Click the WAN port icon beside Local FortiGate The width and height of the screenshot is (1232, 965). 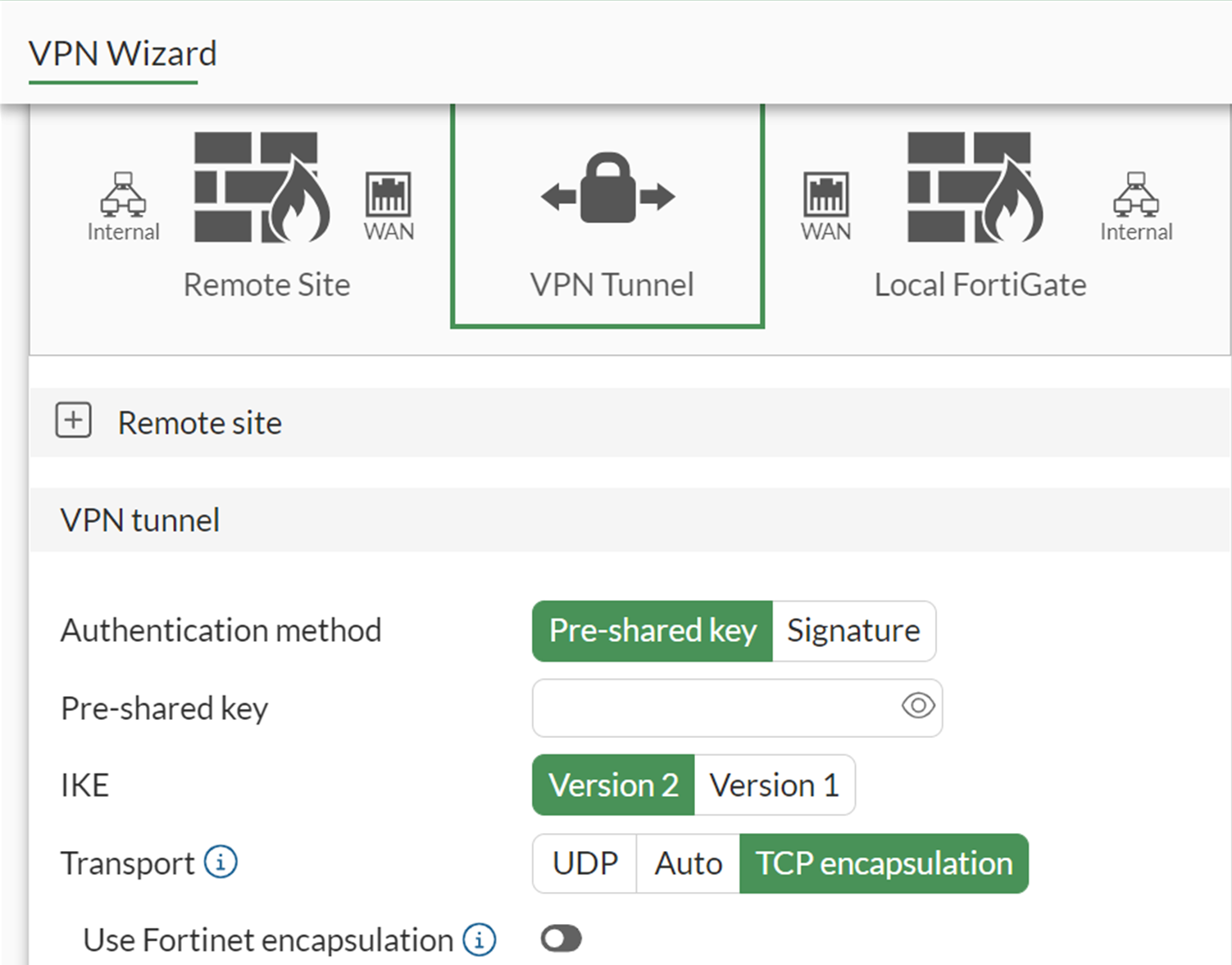(825, 197)
